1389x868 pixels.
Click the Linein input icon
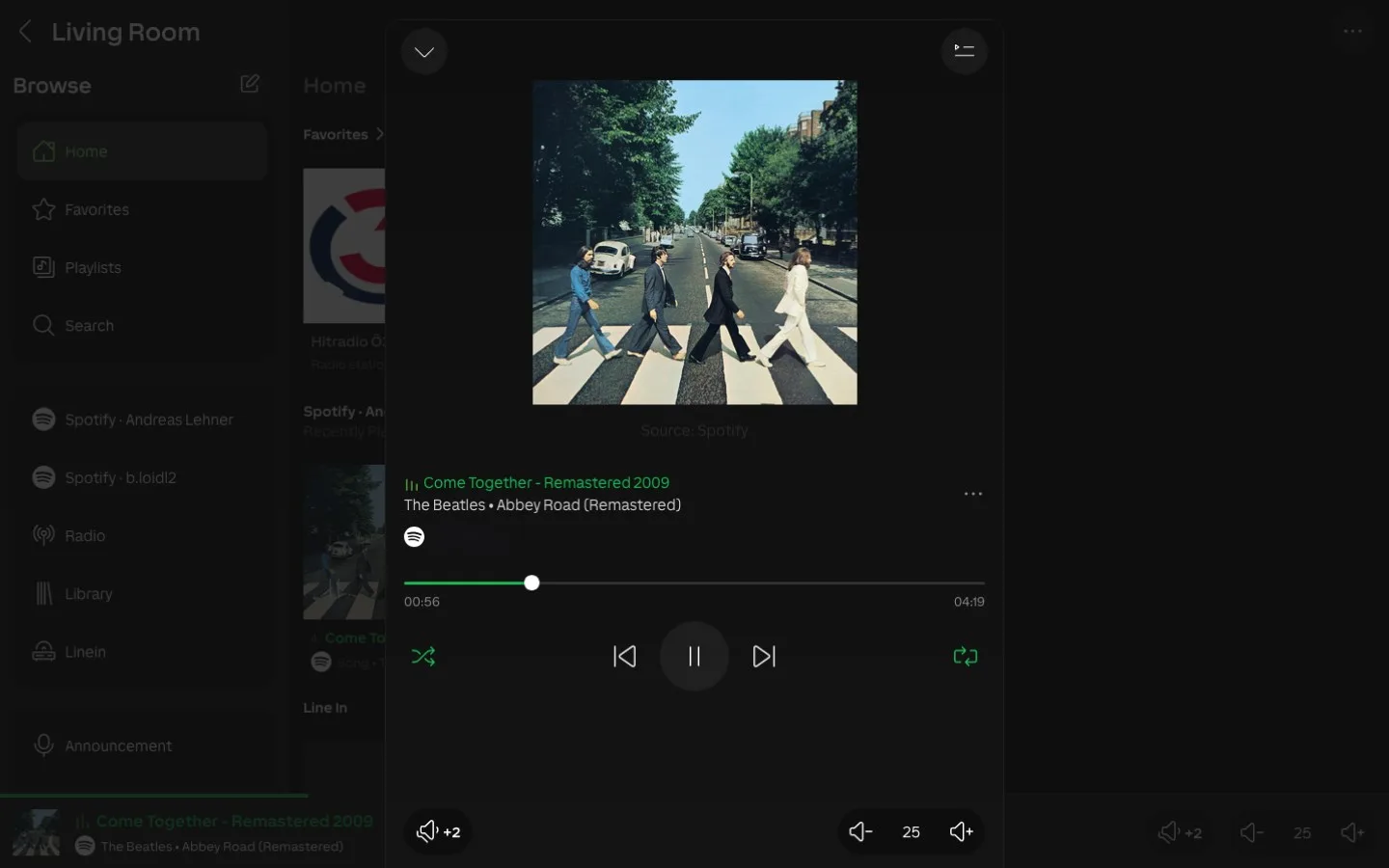click(x=43, y=652)
